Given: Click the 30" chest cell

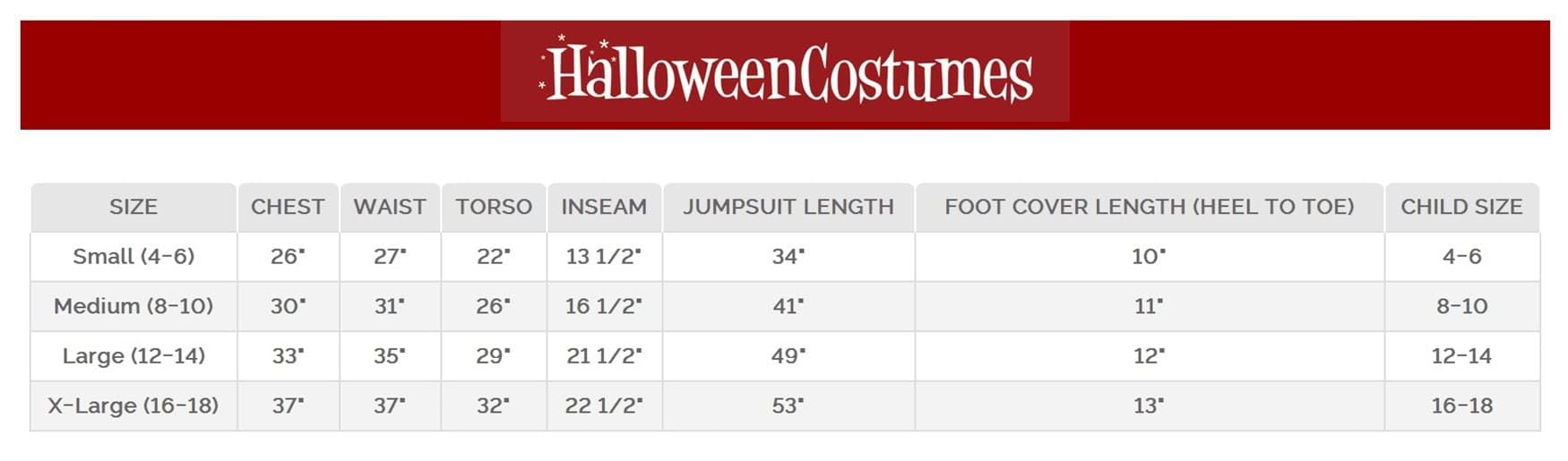Looking at the screenshot, I should (288, 306).
